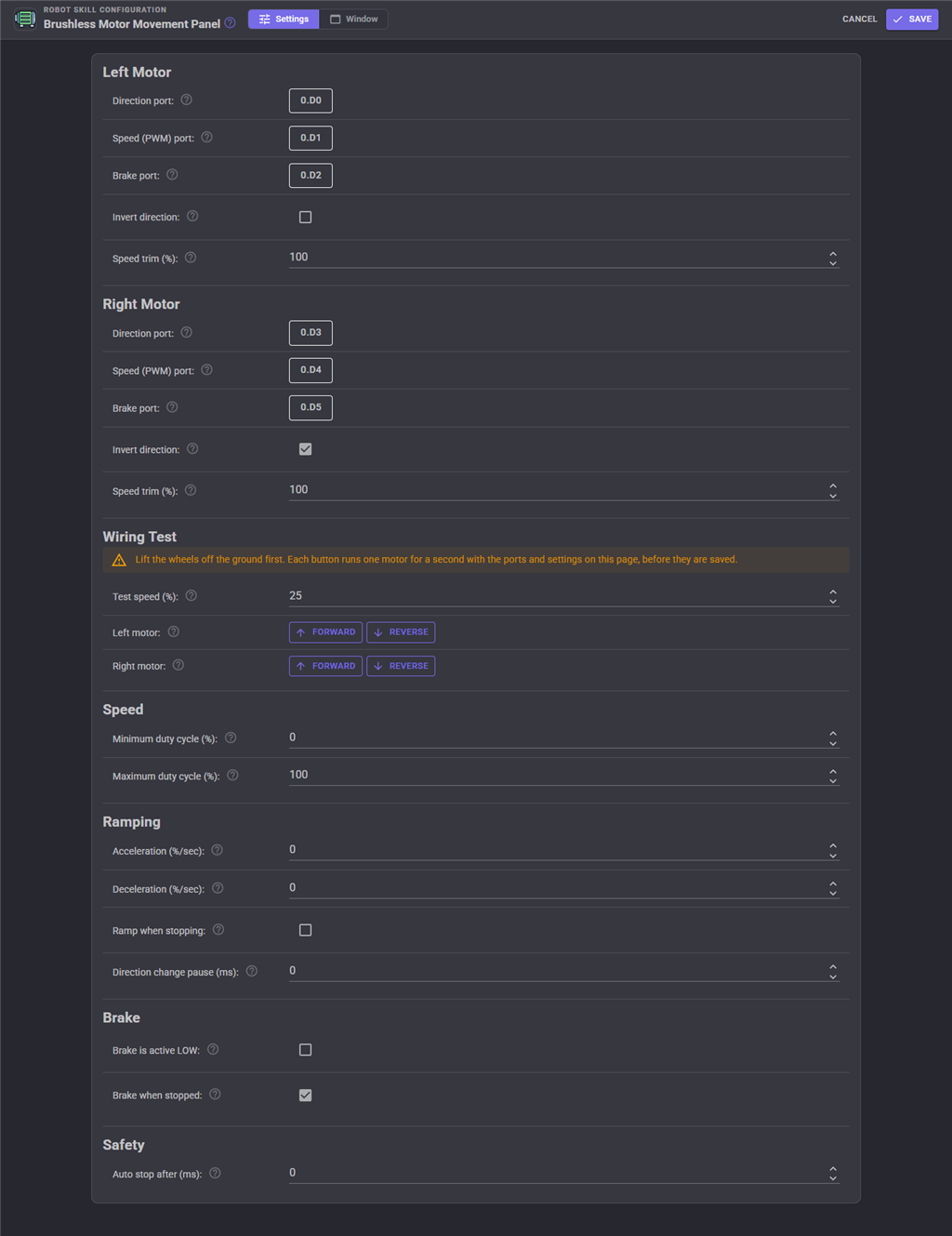The image size is (952, 1236).
Task: Adjust Acceleration stepper arrows
Action: [x=833, y=850]
